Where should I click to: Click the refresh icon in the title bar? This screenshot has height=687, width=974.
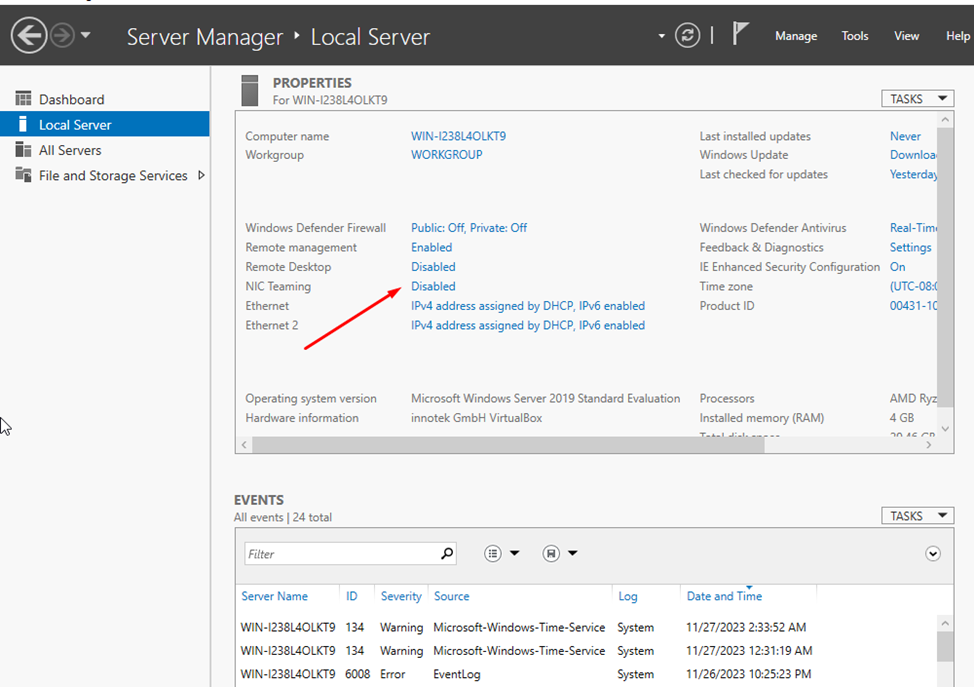(x=687, y=34)
